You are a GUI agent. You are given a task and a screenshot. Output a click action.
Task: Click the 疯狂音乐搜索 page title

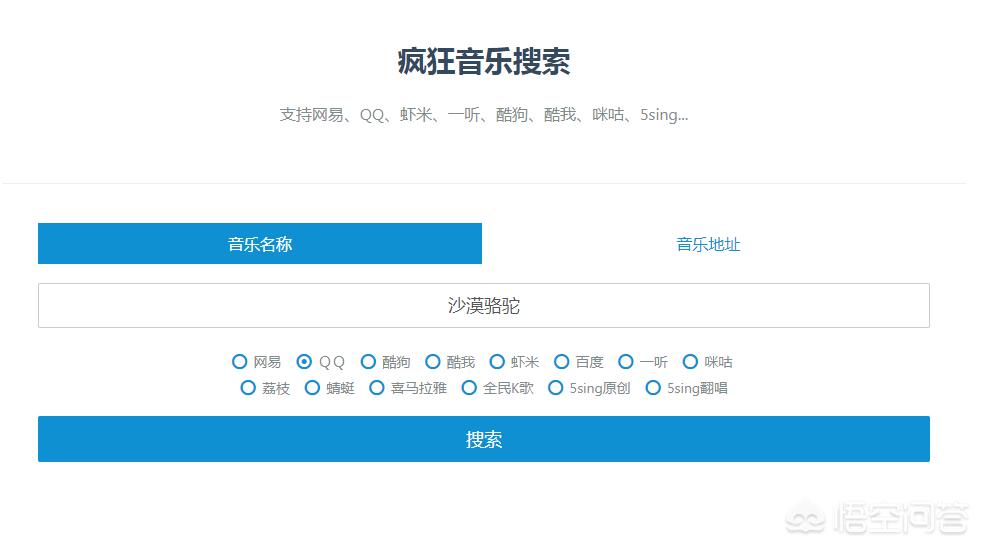point(484,62)
